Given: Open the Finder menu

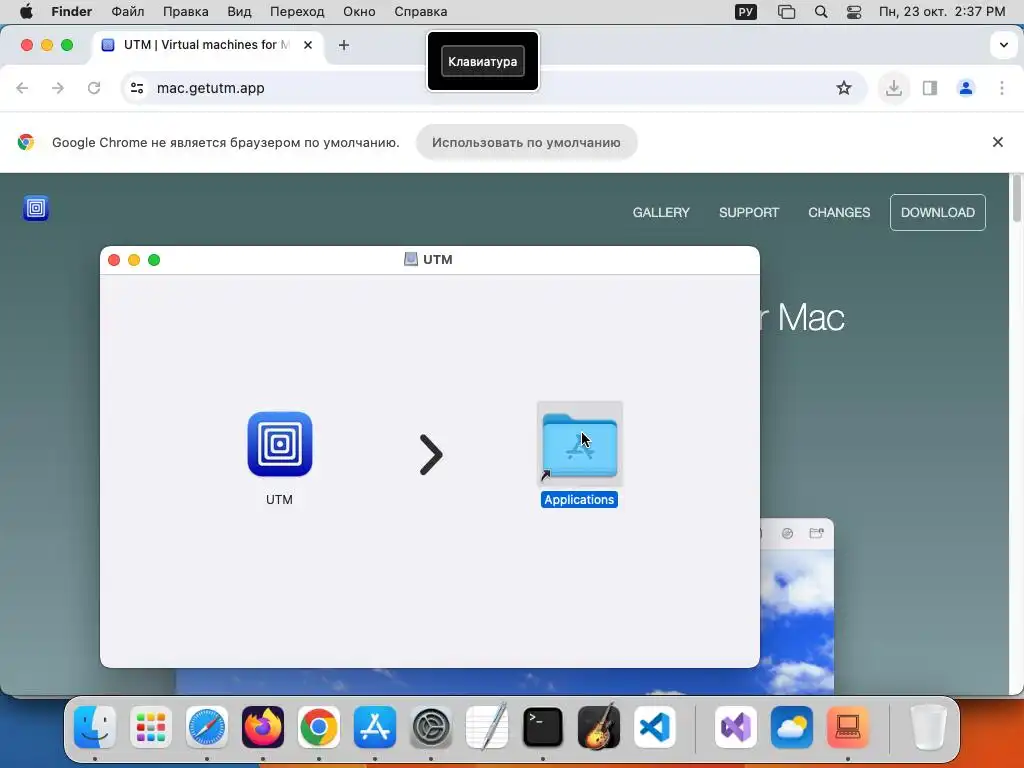Looking at the screenshot, I should 72,12.
